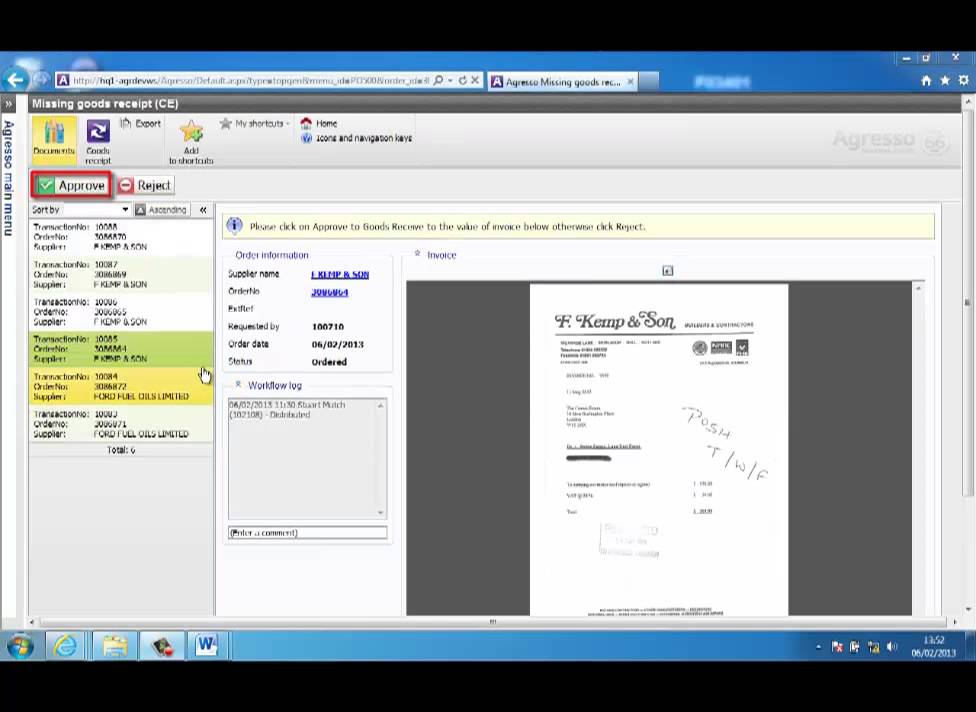Collapse the Invoice section
Screen dimensions: 976x712
point(417,254)
